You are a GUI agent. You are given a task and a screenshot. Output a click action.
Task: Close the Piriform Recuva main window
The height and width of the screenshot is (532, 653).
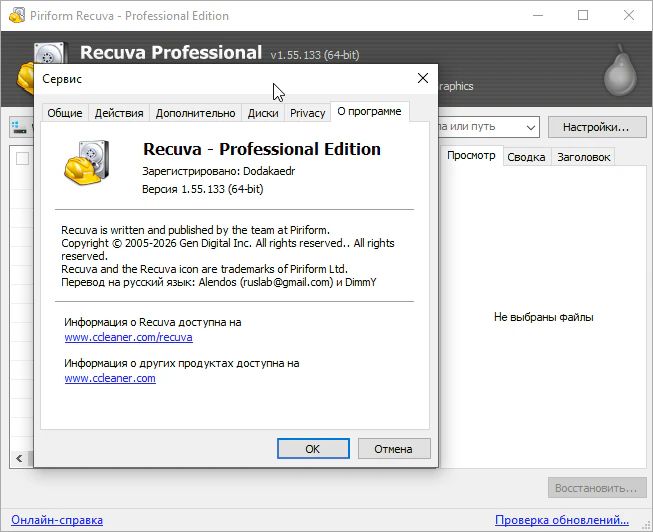(629, 15)
